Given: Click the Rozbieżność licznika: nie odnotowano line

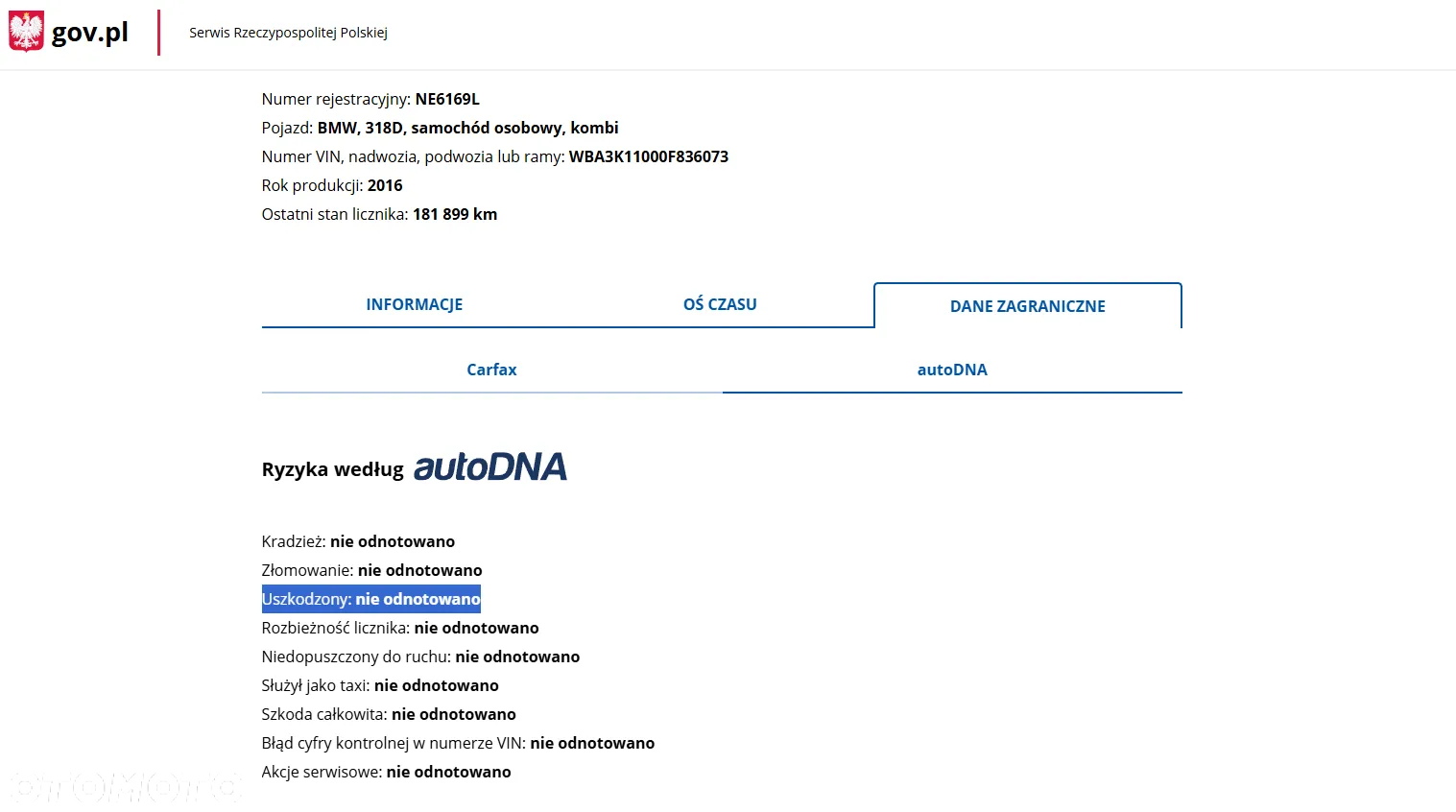Looking at the screenshot, I should [x=400, y=628].
